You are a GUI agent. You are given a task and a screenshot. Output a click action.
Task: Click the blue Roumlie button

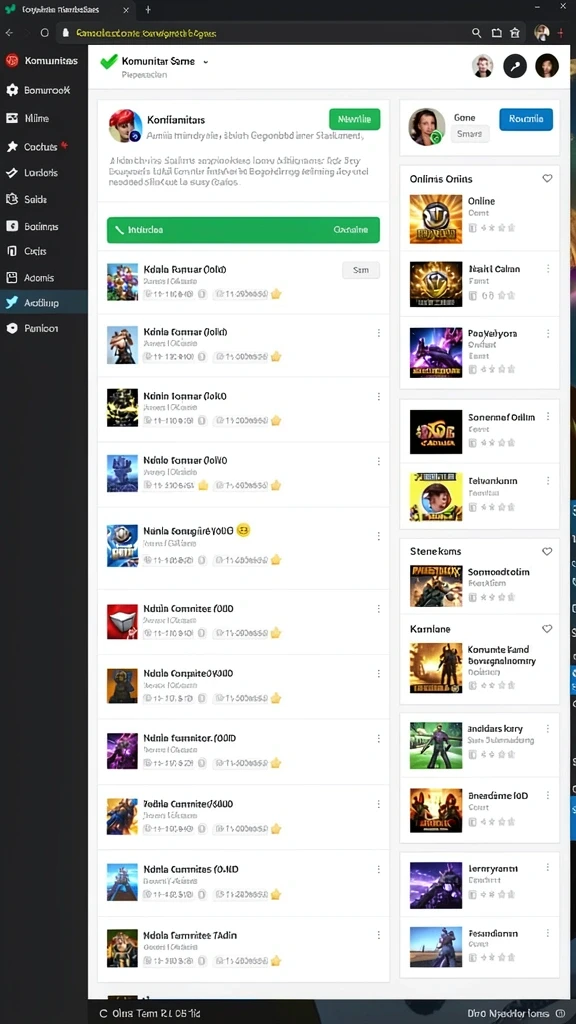[526, 120]
